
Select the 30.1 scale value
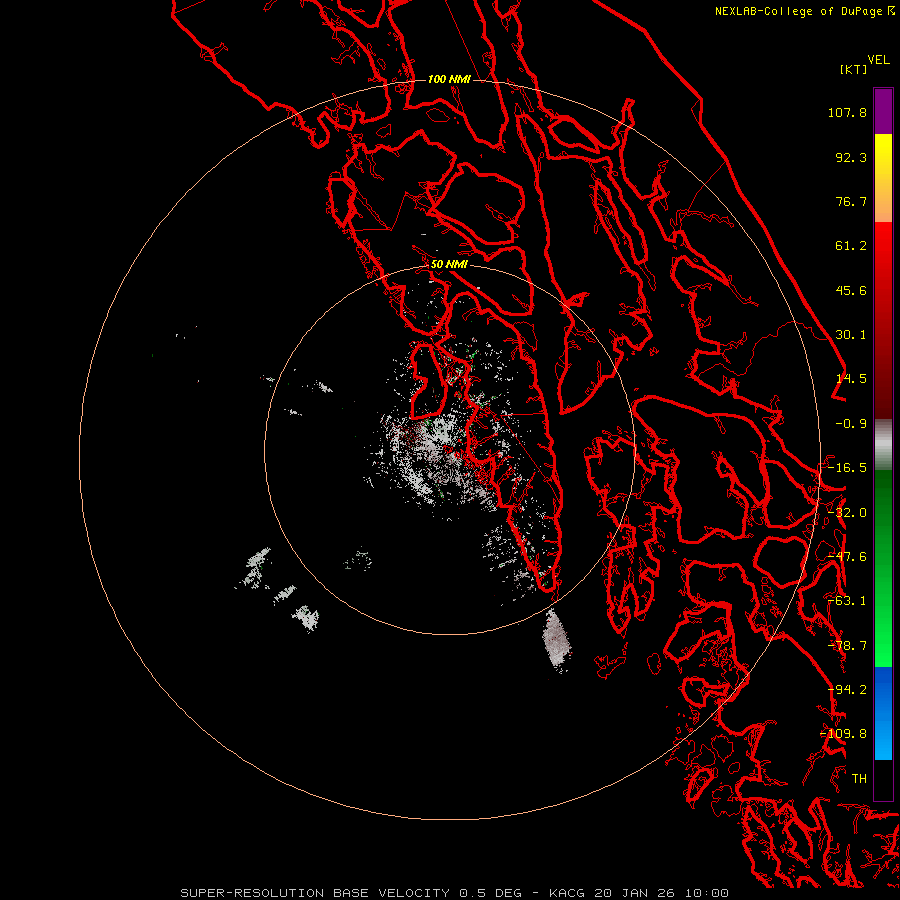851,335
